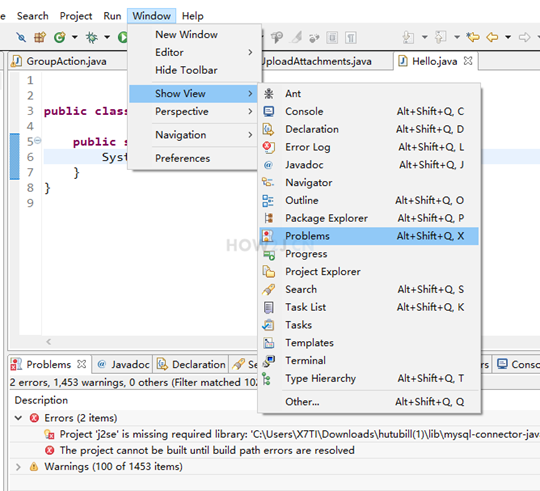
Task: Toggle Mark Occurrences highlighter icon
Action: (296, 37)
